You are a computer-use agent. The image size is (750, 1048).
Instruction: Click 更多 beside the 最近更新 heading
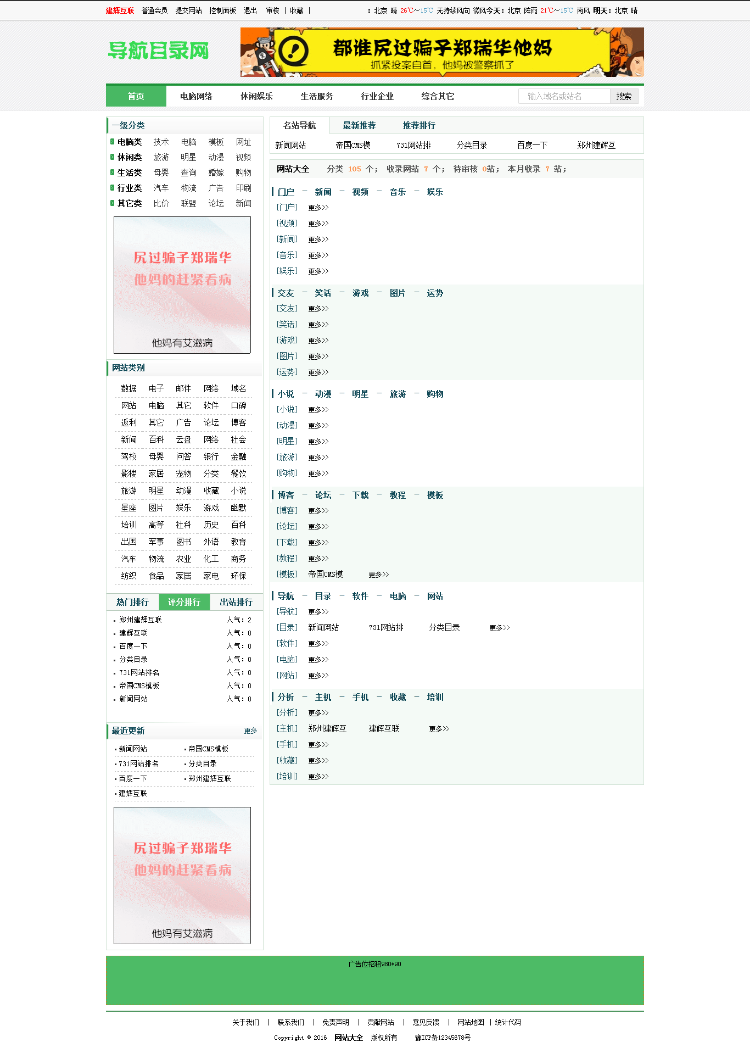[x=250, y=731]
